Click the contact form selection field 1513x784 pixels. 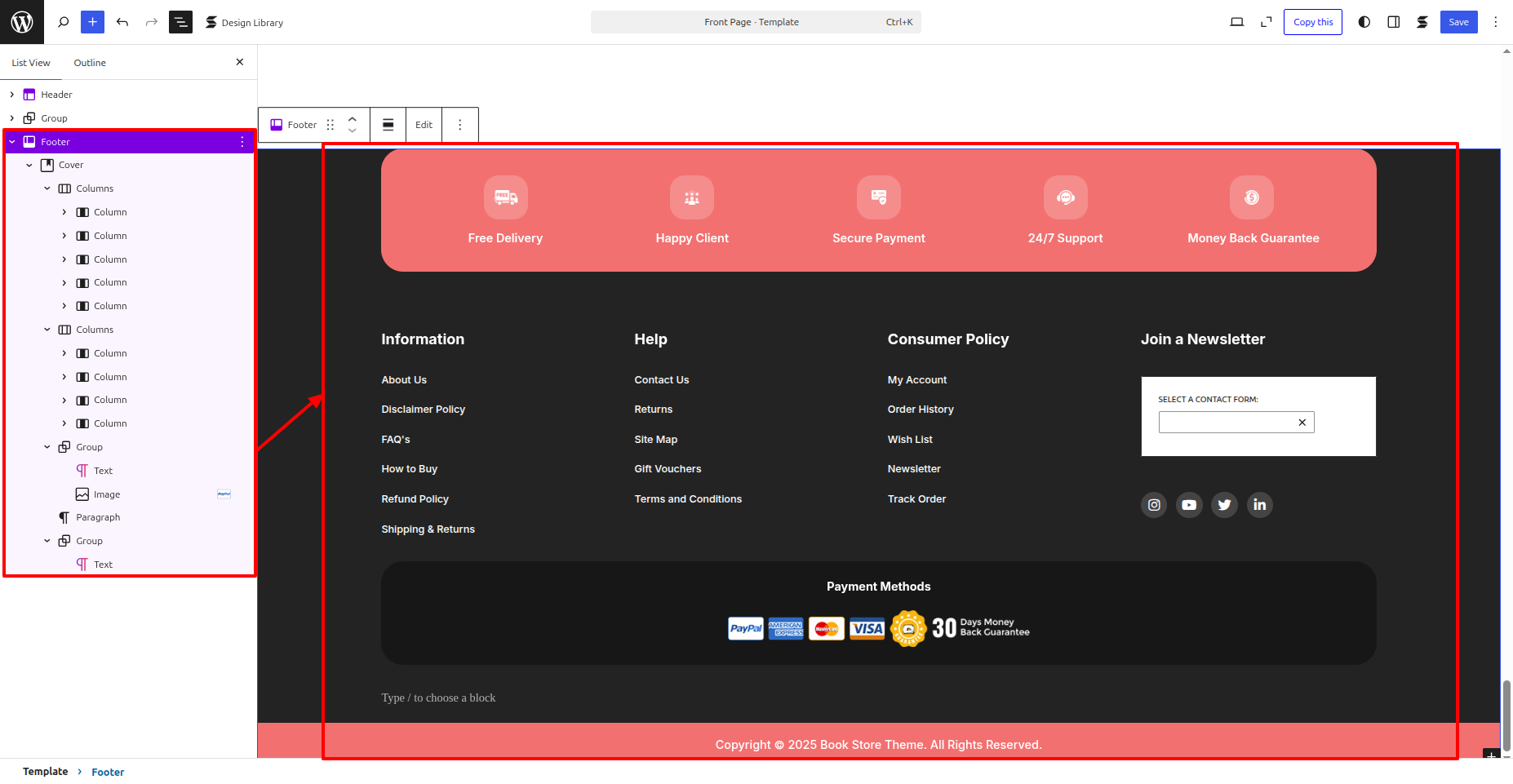1227,423
